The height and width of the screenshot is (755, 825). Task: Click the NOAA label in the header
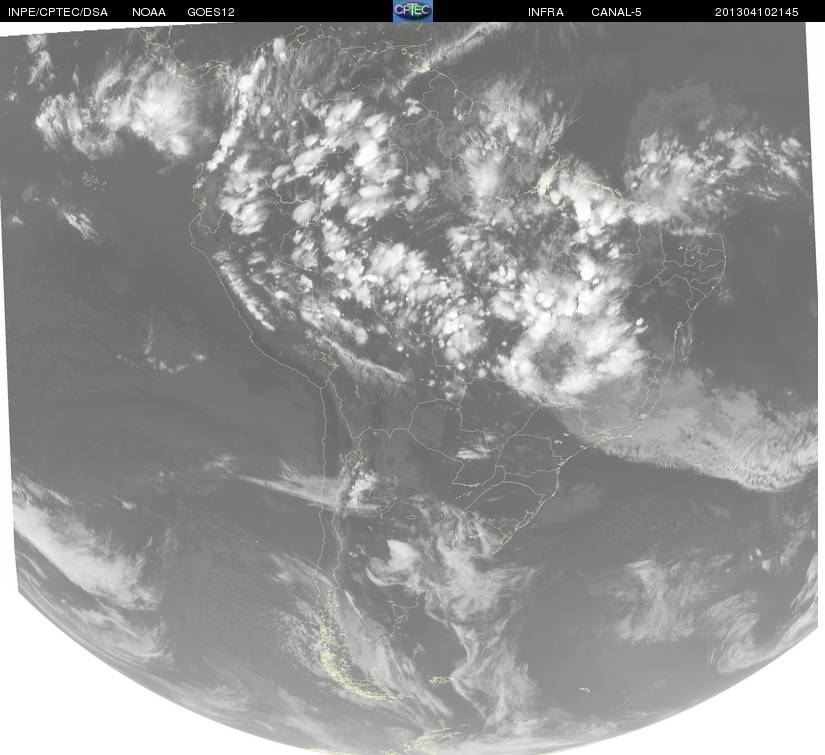point(149,12)
